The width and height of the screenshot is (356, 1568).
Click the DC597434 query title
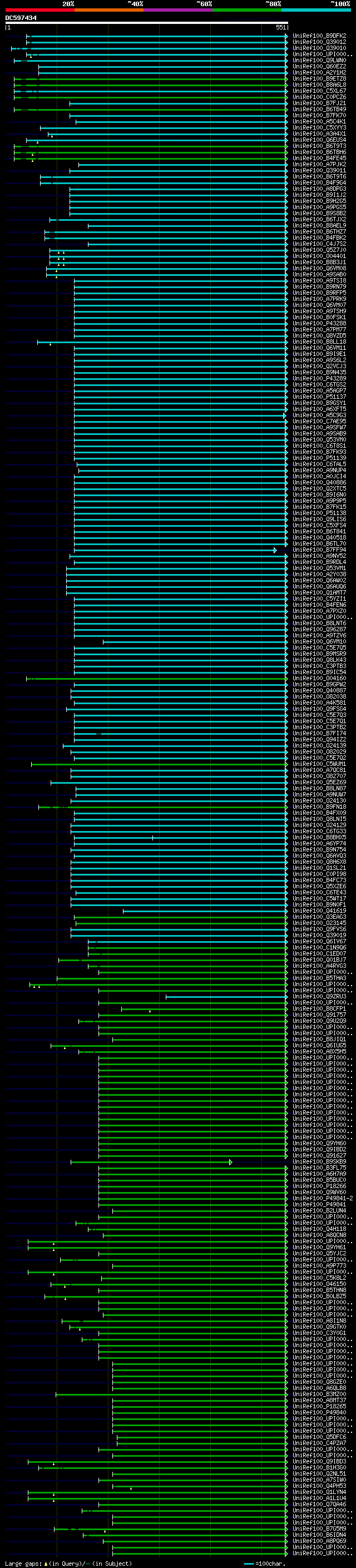(21, 18)
